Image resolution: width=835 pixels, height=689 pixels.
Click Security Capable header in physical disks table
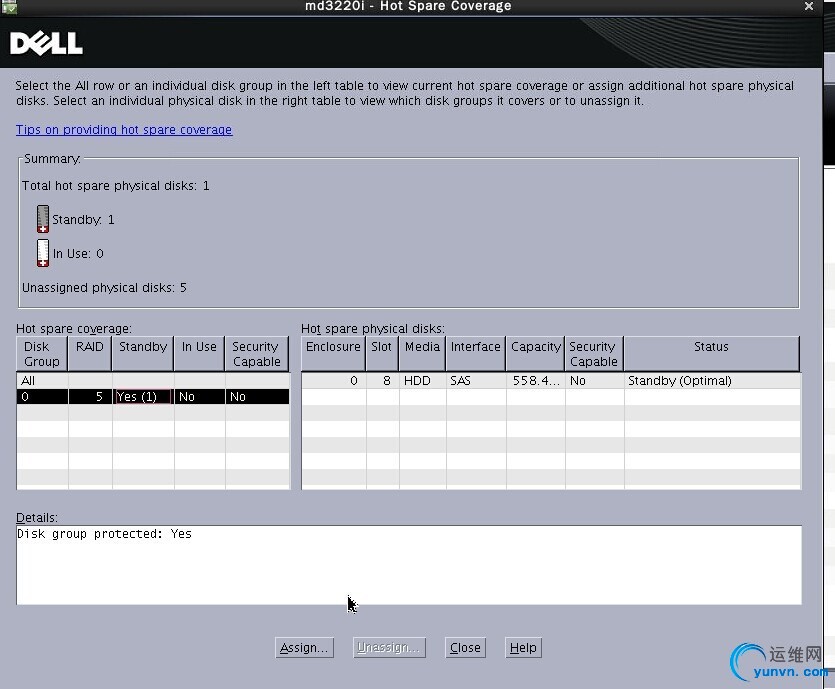pyautogui.click(x=594, y=354)
